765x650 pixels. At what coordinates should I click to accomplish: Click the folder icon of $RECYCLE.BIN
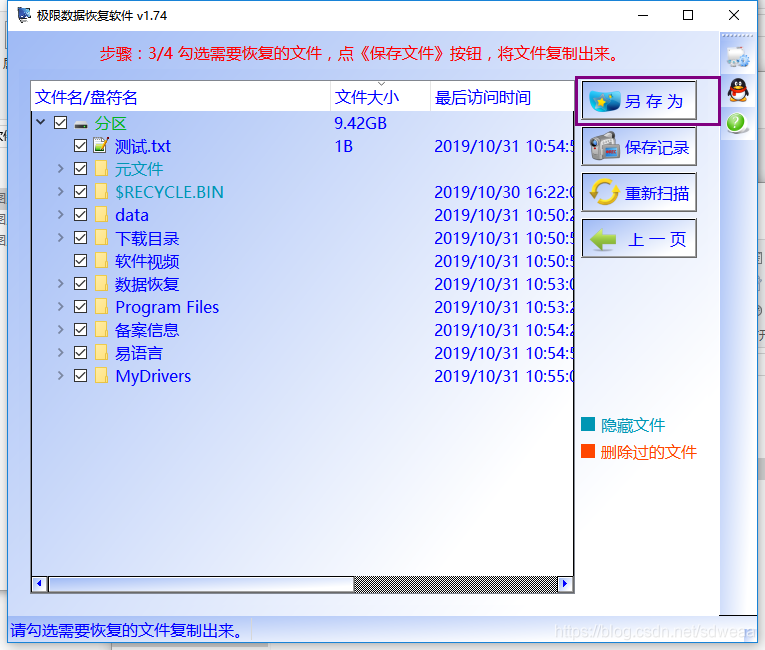click(x=101, y=191)
